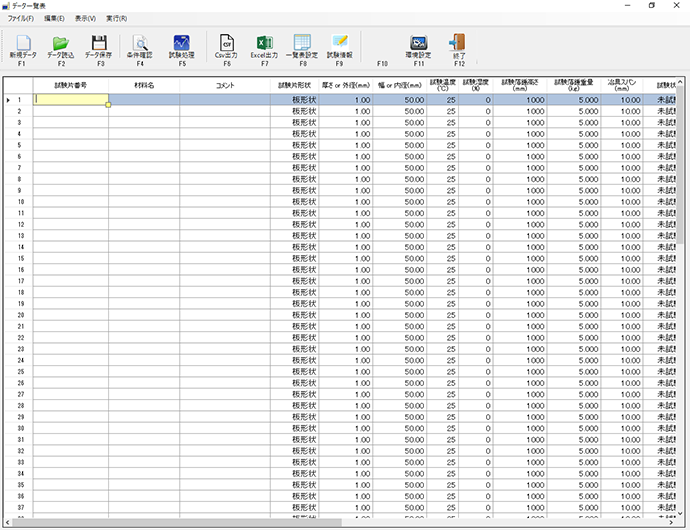The height and width of the screenshot is (530, 690).
Task: Select row header number 5
Action: (x=19, y=145)
